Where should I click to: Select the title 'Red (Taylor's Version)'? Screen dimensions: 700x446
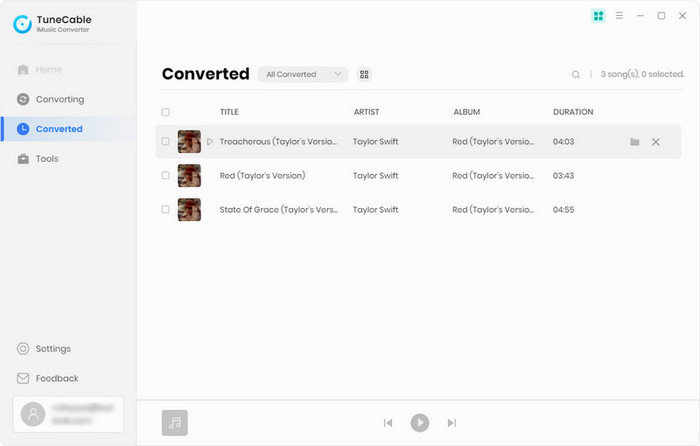coord(262,175)
